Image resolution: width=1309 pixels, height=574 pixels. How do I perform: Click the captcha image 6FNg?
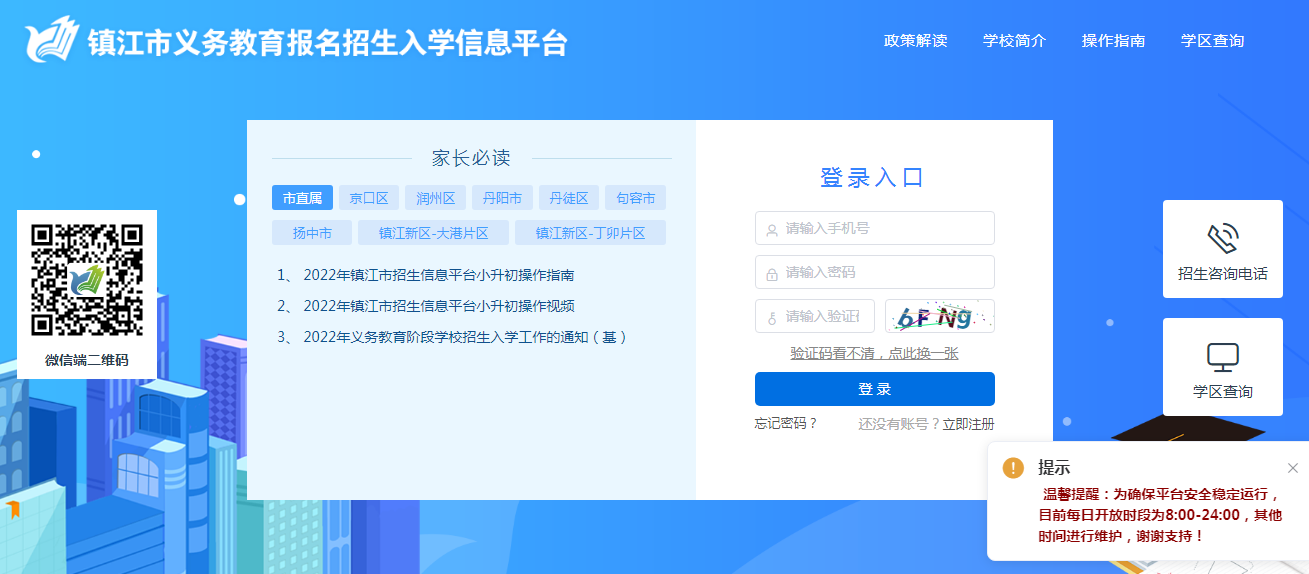point(940,316)
